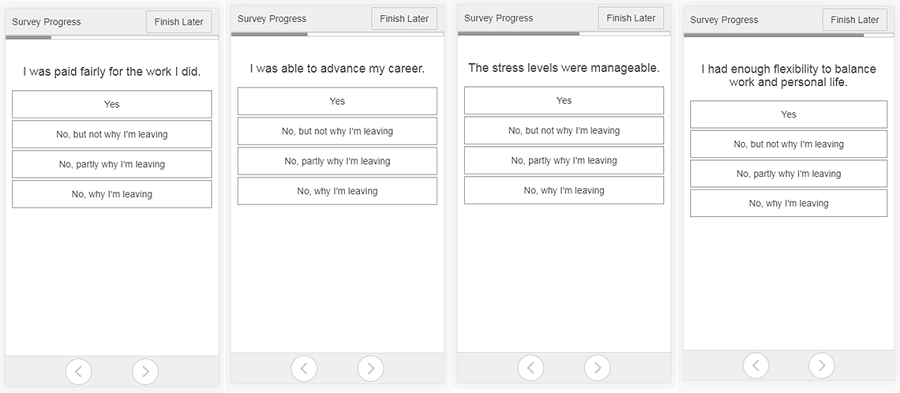
Task: Answer Yes to being paid fairly
Action: click(112, 104)
